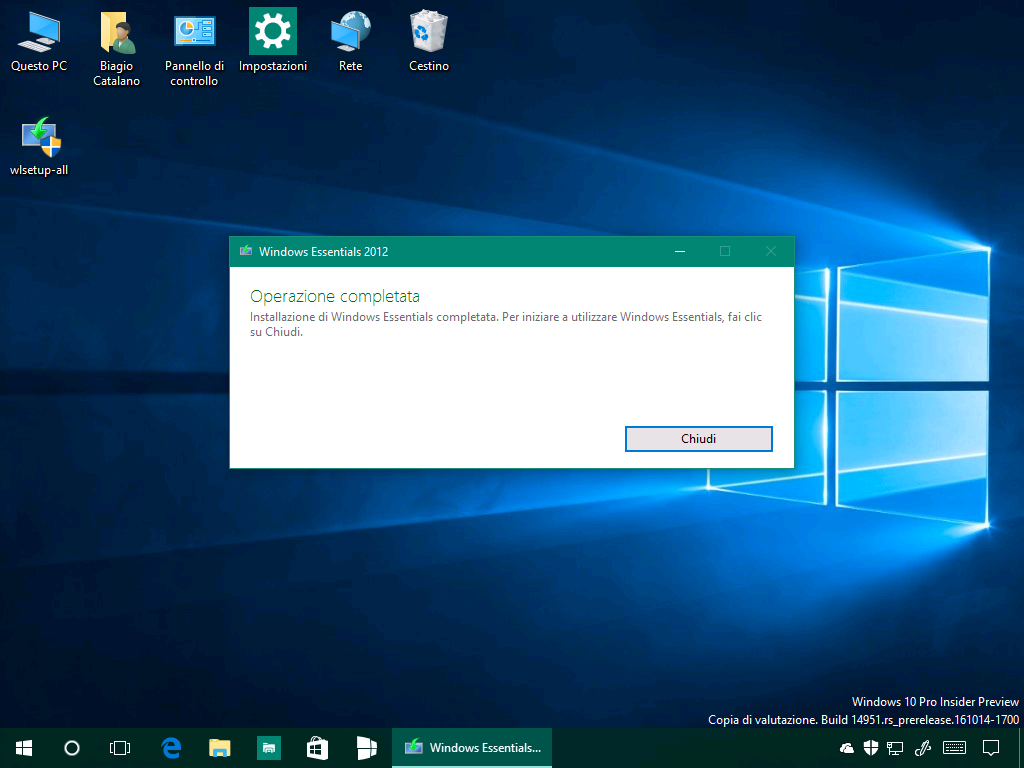The image size is (1024, 768).
Task: Click the show desktop strip at the taskbar end
Action: click(x=1021, y=748)
